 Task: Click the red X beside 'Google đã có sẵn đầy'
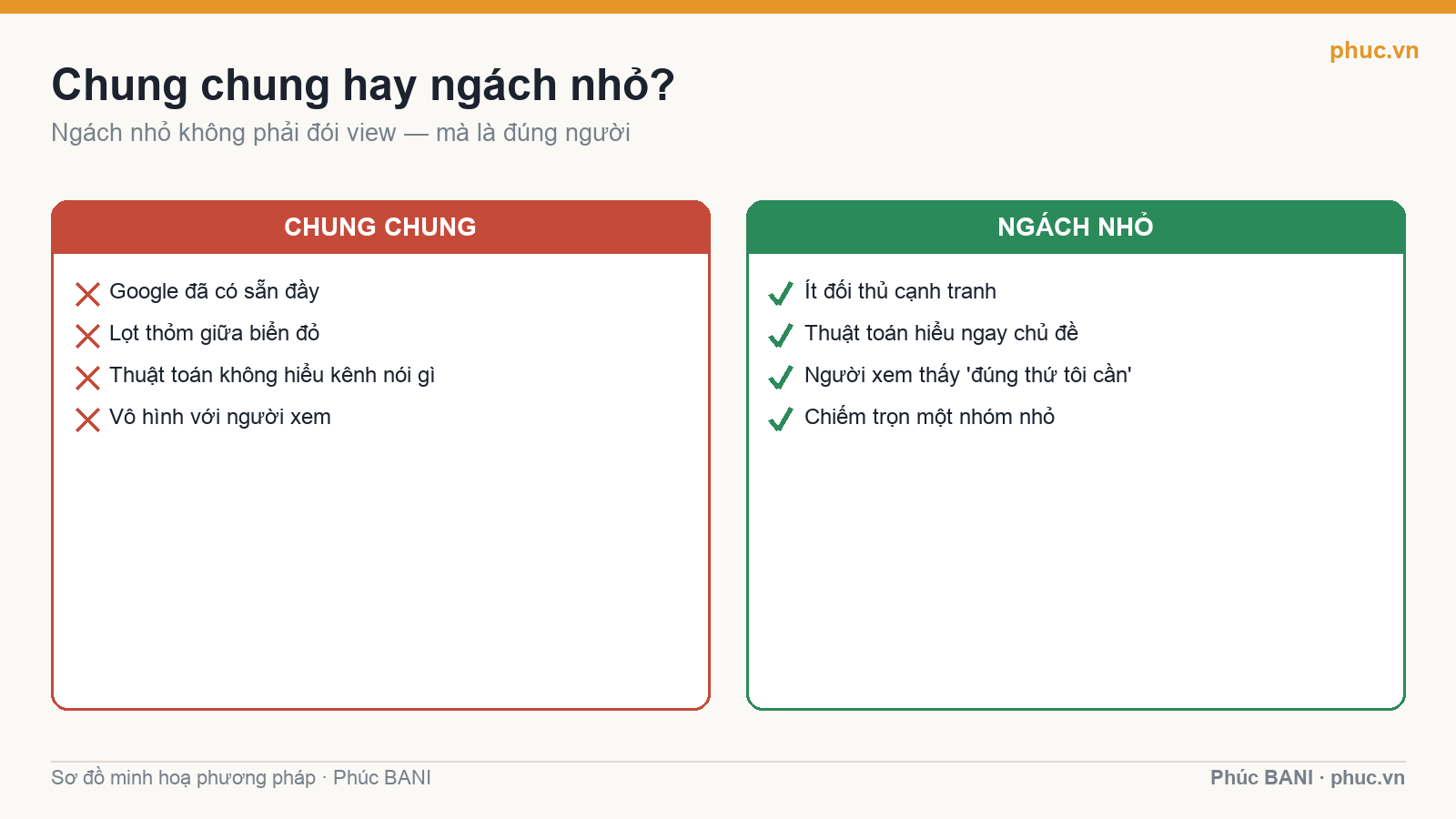(87, 294)
